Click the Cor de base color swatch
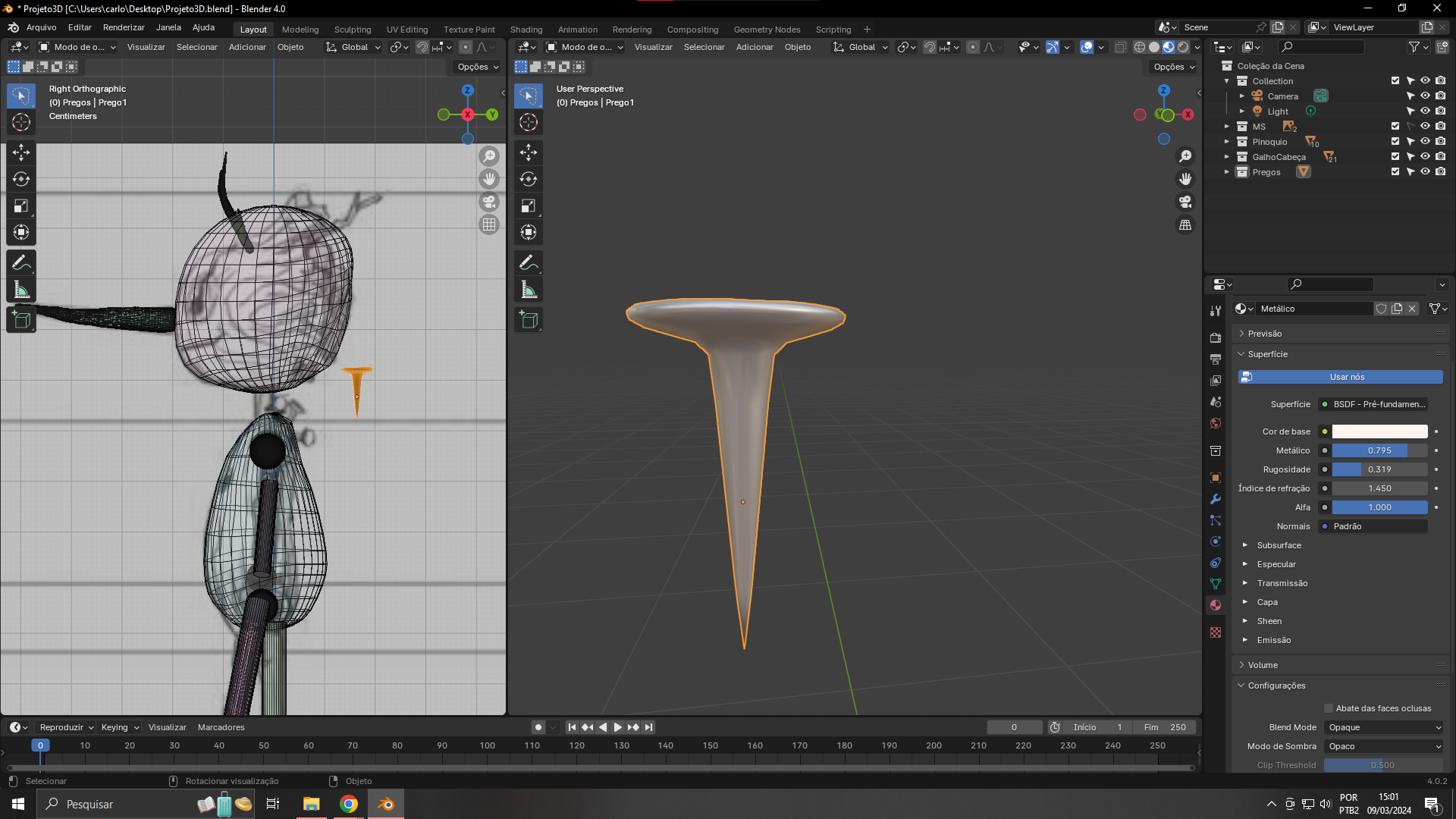 (x=1379, y=431)
